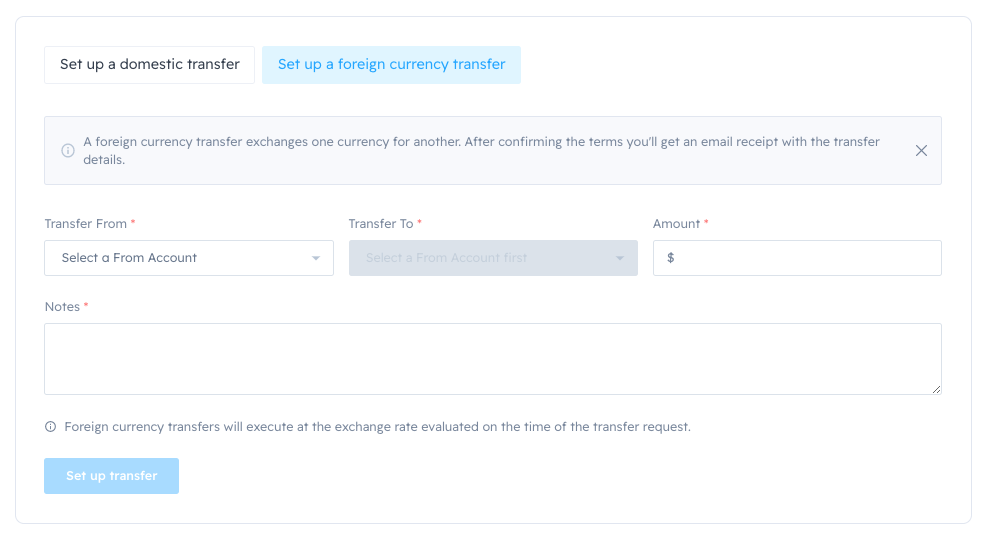The width and height of the screenshot is (988, 540).
Task: Click the exchange rate disclaimer text
Action: 377,427
